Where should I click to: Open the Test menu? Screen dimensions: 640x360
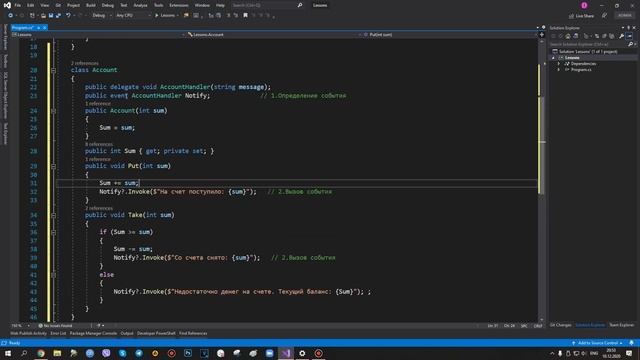coord(124,5)
